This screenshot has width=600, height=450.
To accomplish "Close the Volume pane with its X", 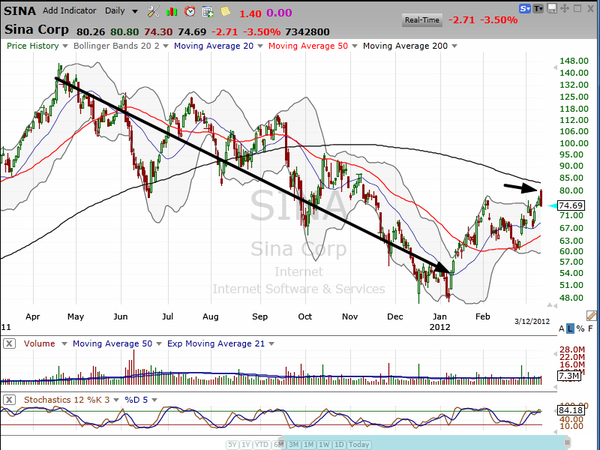I will coord(9,344).
